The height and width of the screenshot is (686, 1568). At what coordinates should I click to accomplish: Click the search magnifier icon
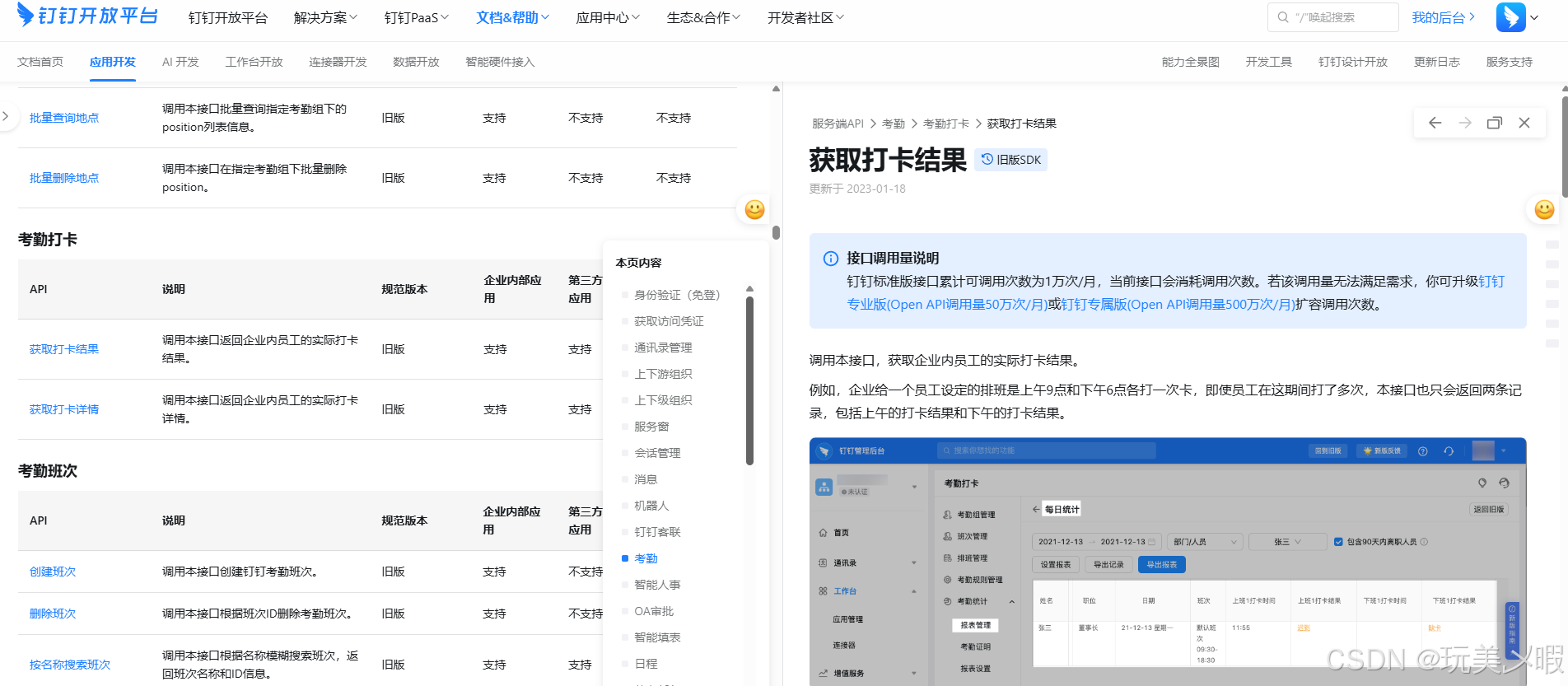click(x=1283, y=17)
